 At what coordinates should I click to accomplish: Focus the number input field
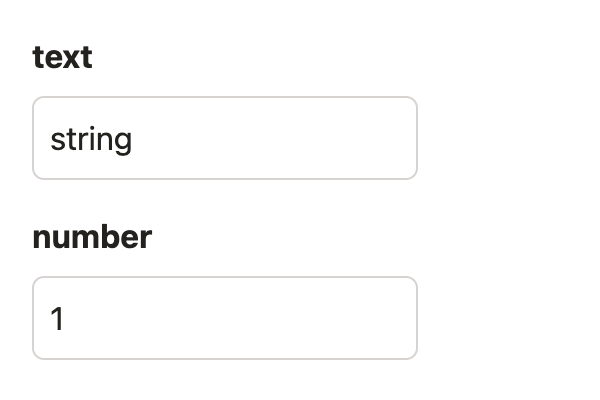pos(224,318)
